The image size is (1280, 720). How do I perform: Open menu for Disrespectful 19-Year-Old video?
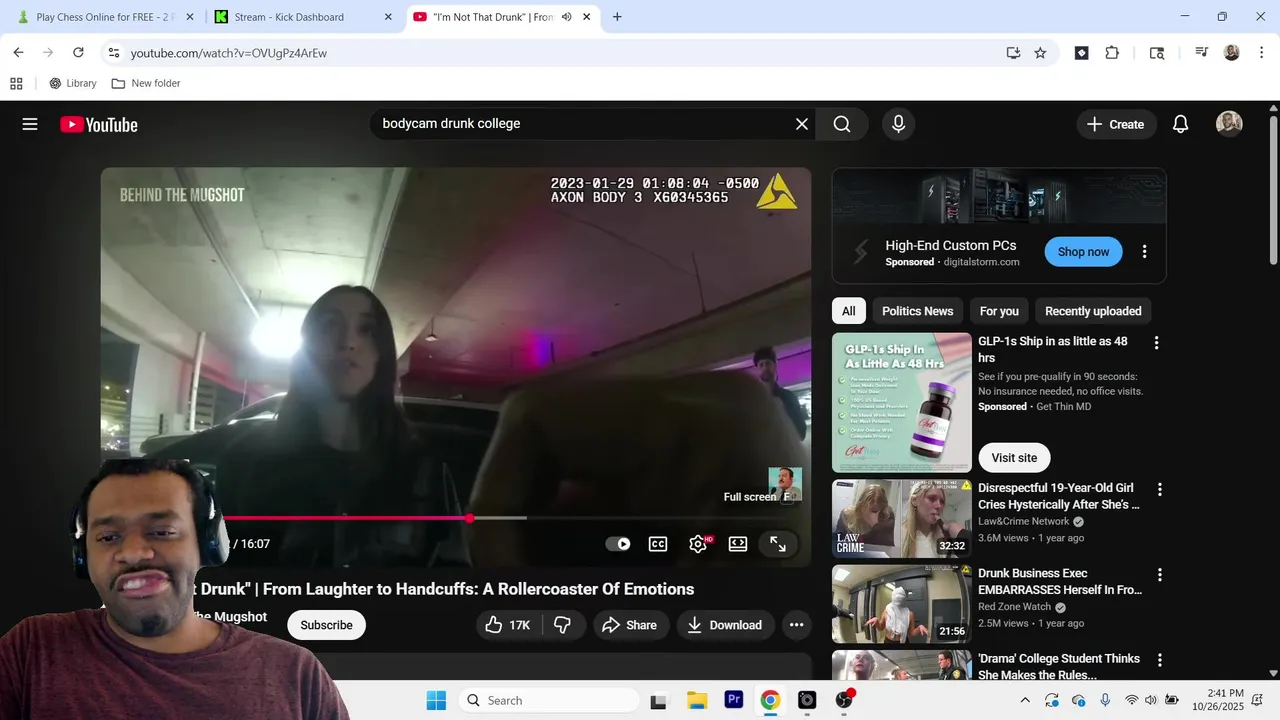1160,490
